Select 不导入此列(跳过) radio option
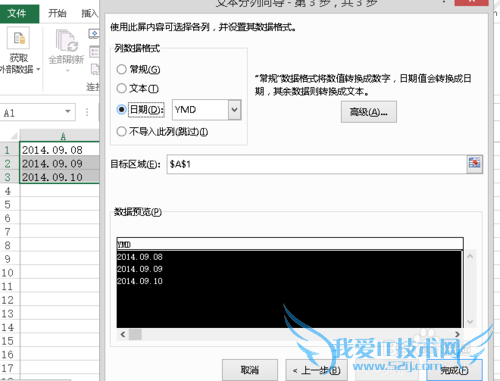Screen dimensions: 500x381 [121, 131]
